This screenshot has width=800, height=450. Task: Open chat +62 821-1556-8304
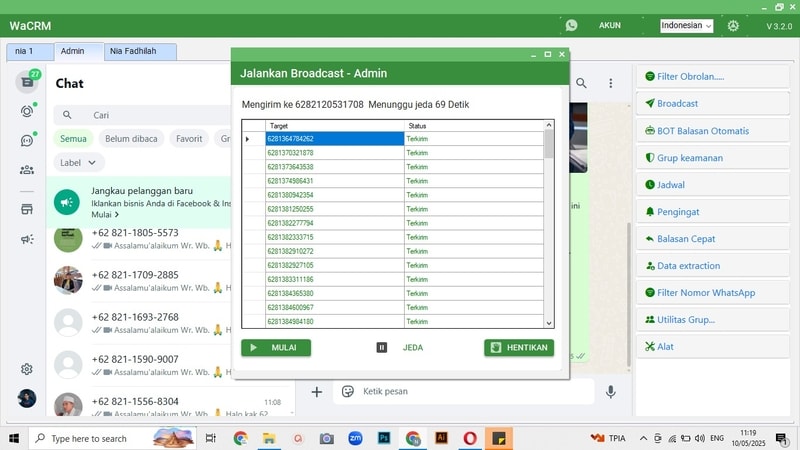(x=171, y=404)
